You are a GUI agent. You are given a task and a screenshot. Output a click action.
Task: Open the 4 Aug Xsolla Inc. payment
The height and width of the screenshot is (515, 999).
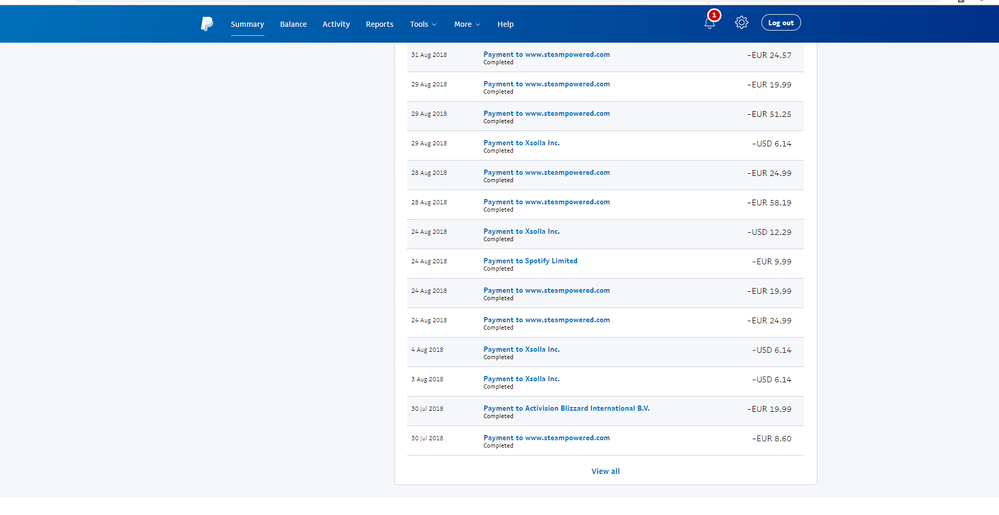point(521,349)
